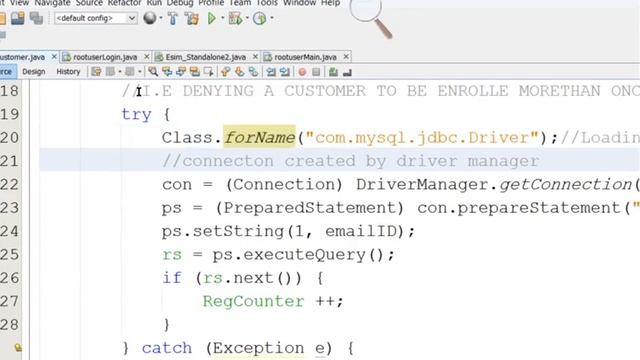Click Previous Bookmark icon
The height and width of the screenshot is (360, 640).
pos(225,72)
